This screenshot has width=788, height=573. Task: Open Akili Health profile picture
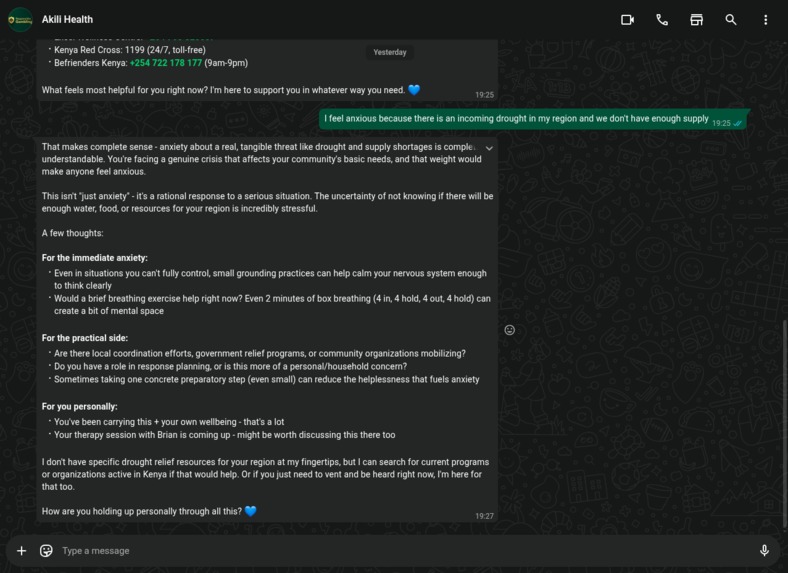click(x=20, y=20)
